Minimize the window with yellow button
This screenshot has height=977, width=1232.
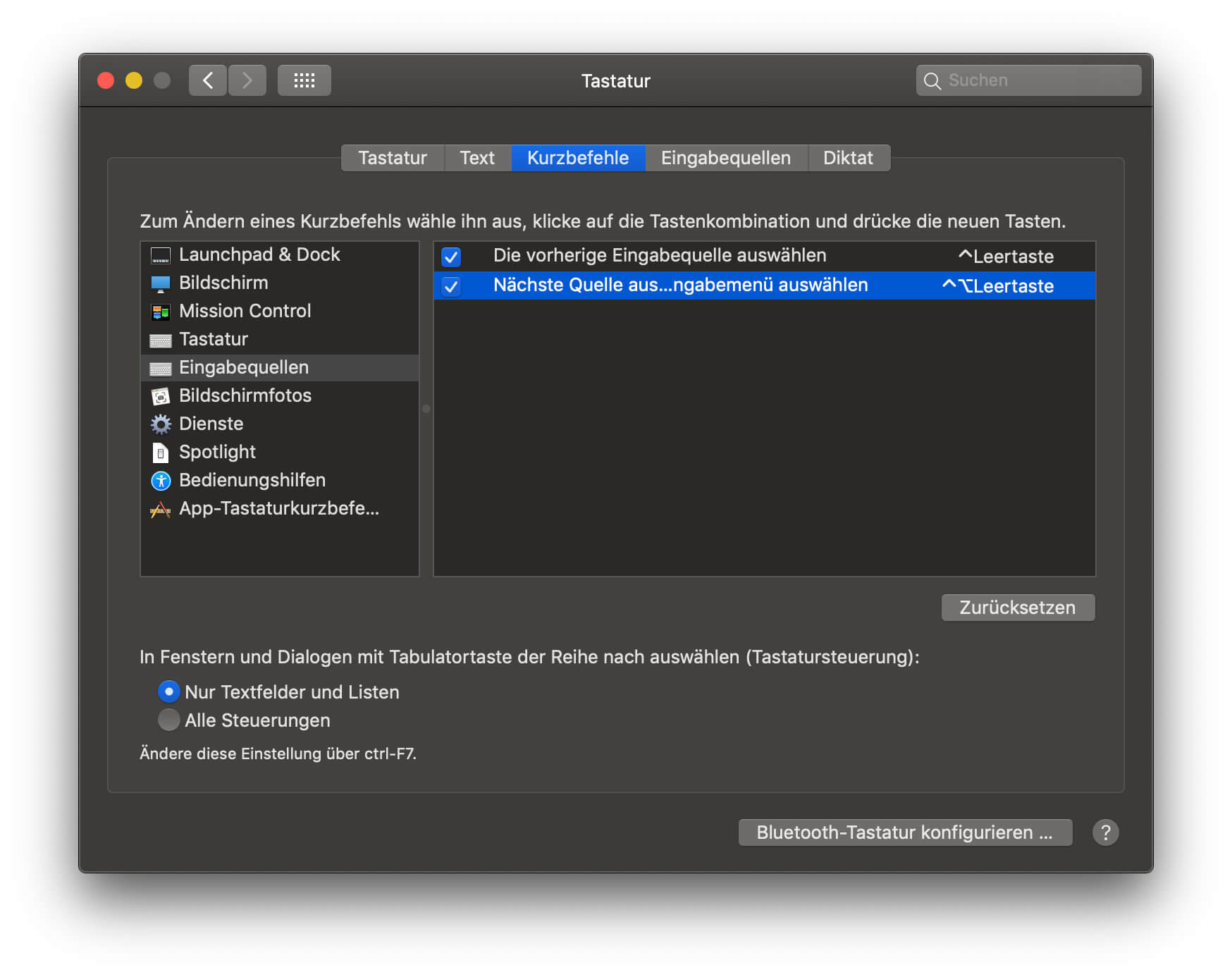pos(134,80)
